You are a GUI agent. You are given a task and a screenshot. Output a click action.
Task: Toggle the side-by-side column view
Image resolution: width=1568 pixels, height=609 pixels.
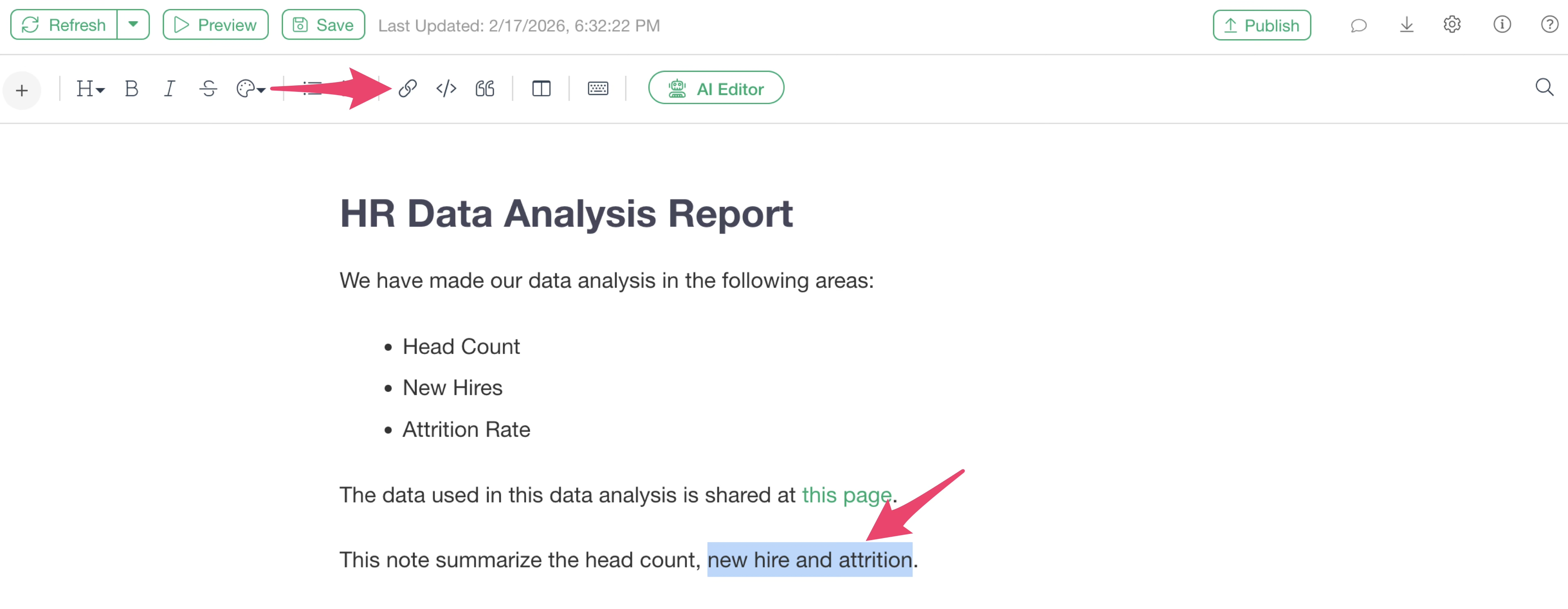click(x=541, y=89)
